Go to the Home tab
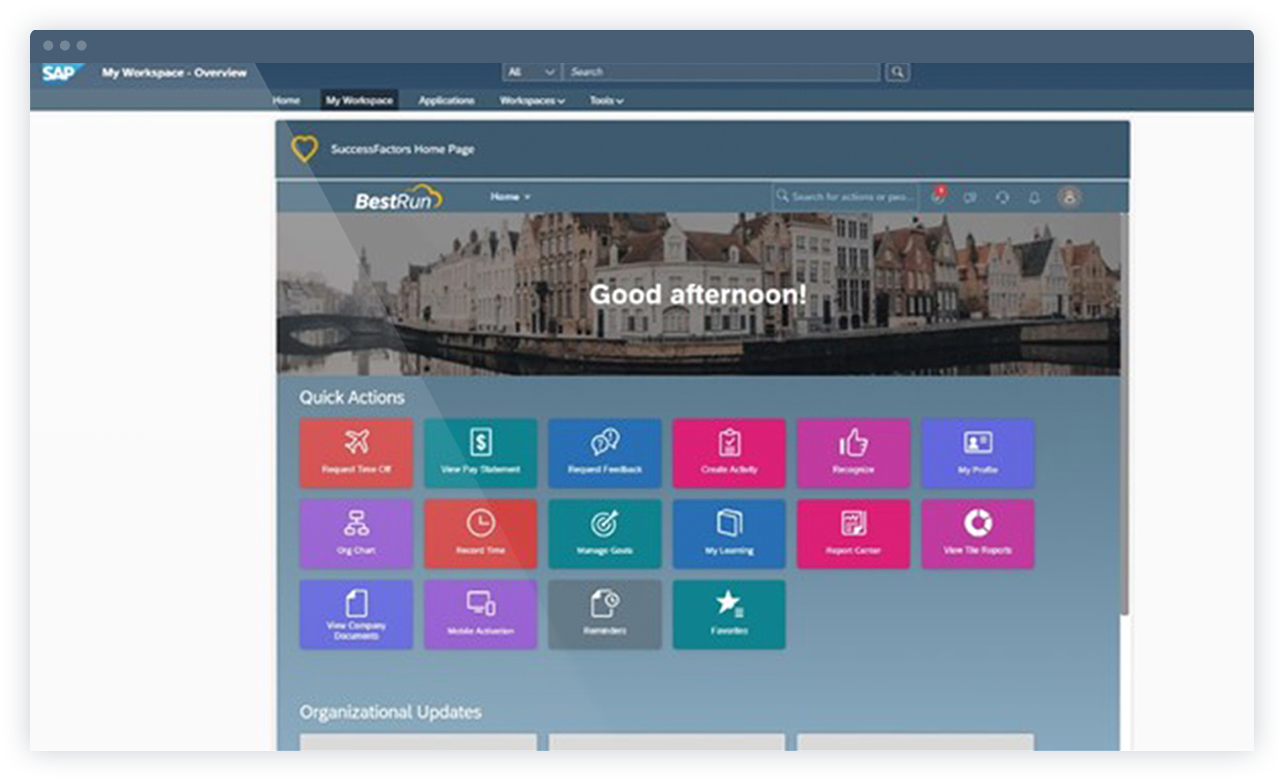This screenshot has width=1284, height=780. [x=286, y=100]
